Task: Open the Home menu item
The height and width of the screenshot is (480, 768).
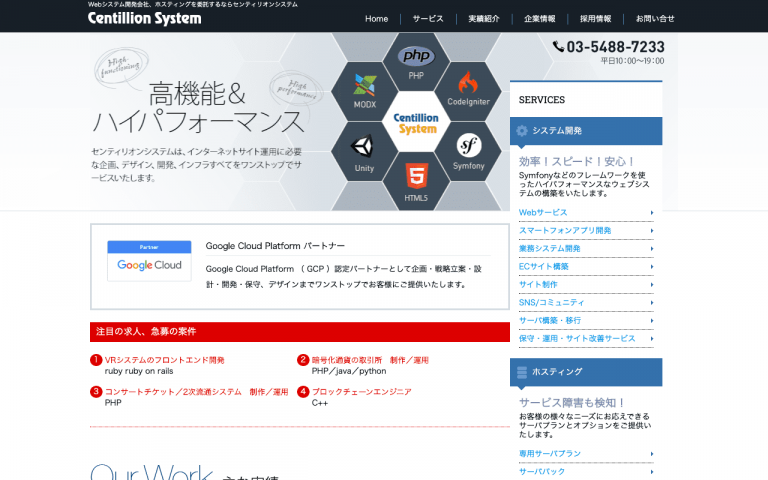Action: pyautogui.click(x=376, y=19)
